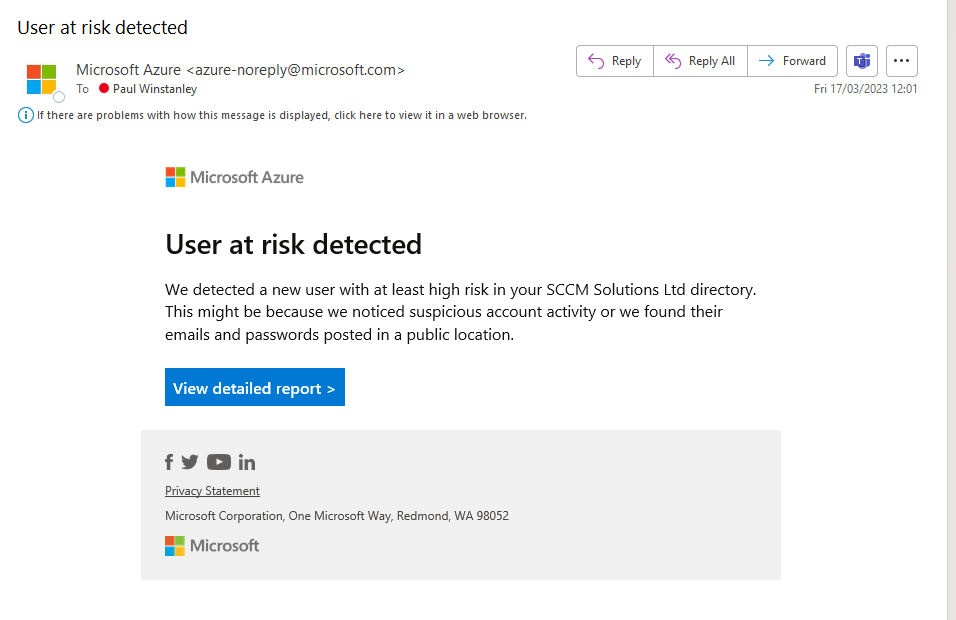Click the info icon beside display message

pos(25,115)
